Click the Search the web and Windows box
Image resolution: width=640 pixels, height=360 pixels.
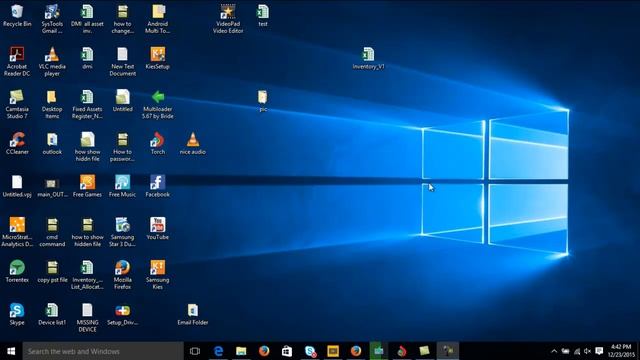coord(103,351)
